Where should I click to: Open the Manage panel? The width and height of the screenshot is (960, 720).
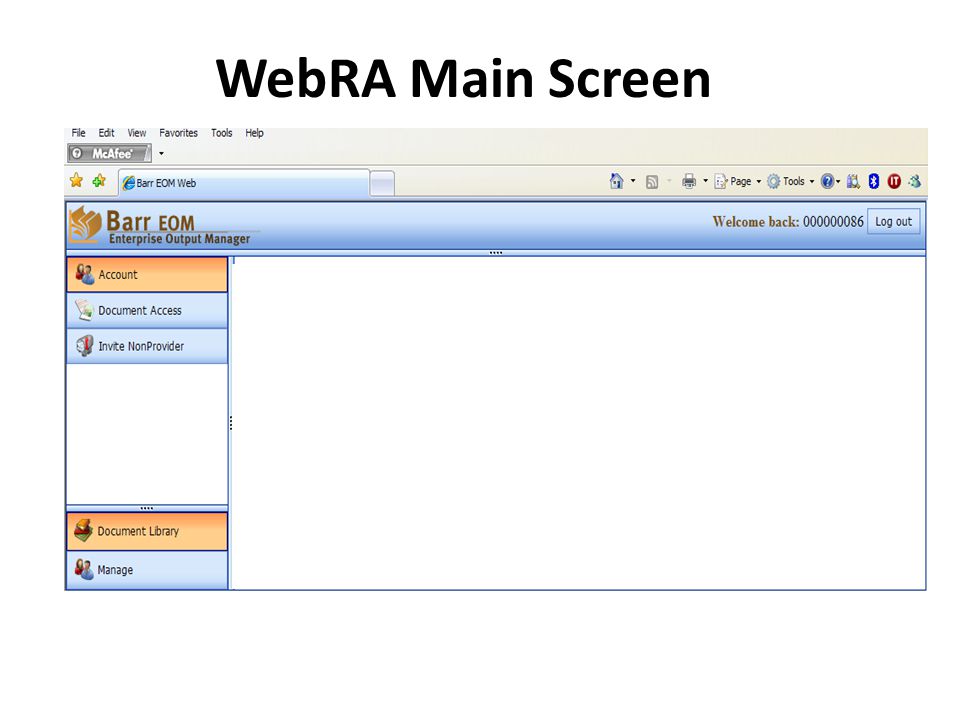(x=147, y=570)
